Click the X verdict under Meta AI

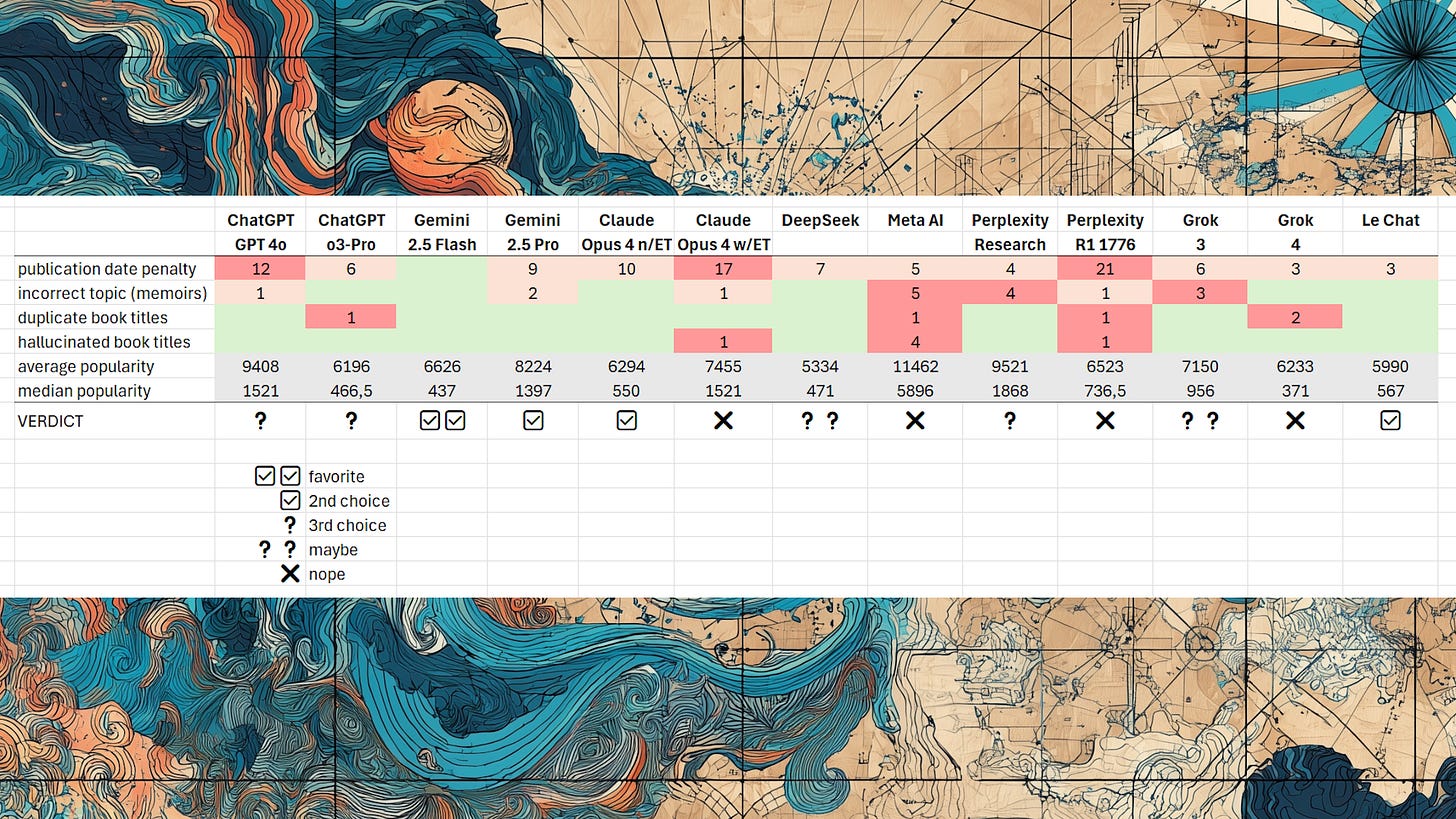(915, 421)
